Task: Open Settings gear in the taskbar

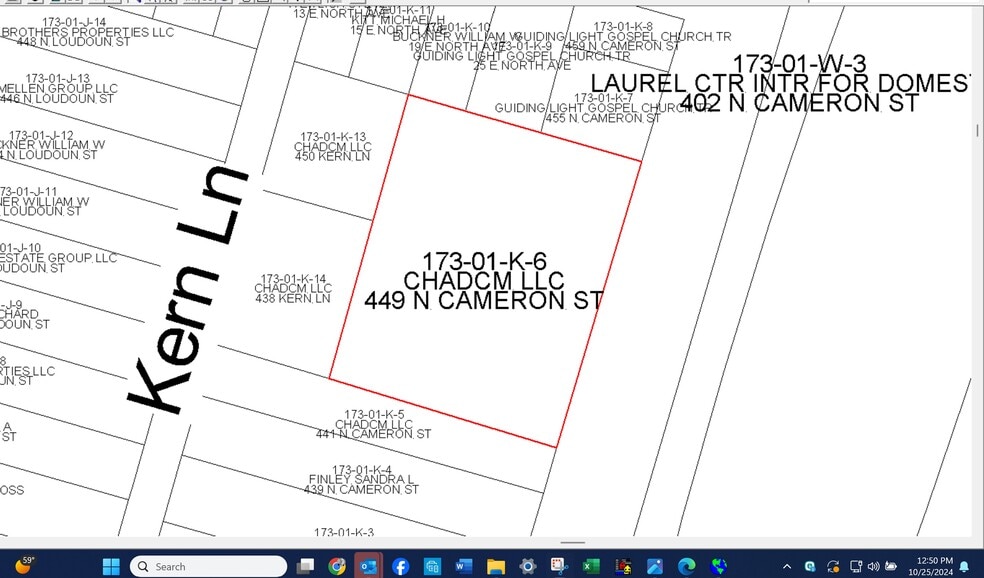Action: pyautogui.click(x=527, y=566)
